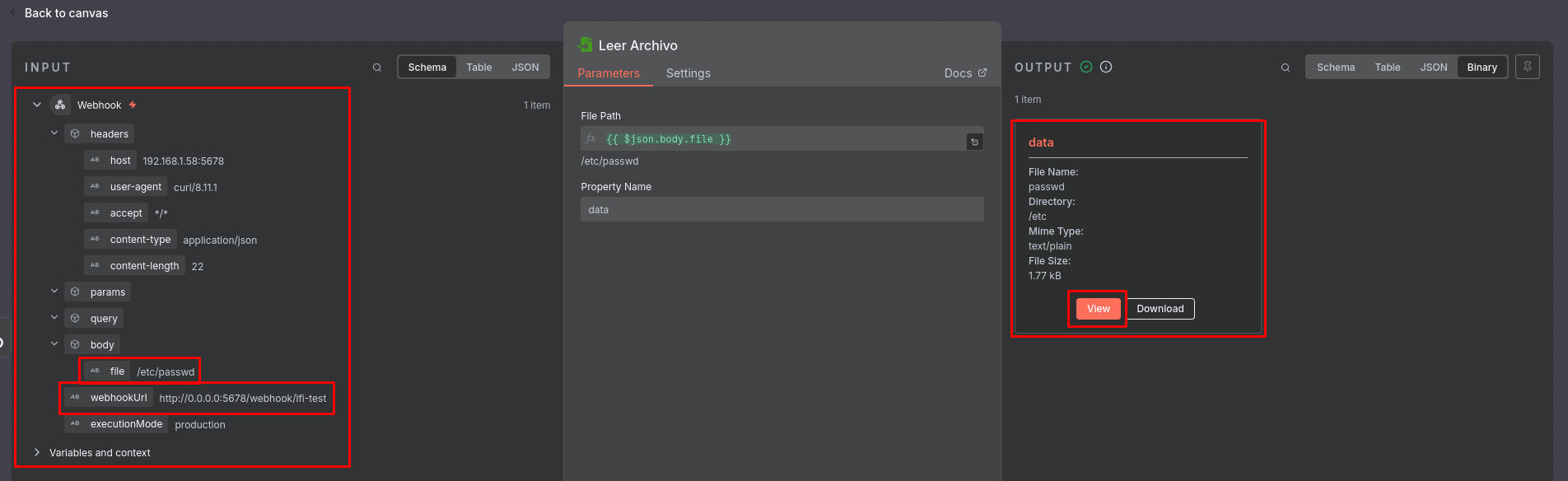This screenshot has height=481, width=1568.
Task: Click the Back to canvas arrow
Action: 13,12
